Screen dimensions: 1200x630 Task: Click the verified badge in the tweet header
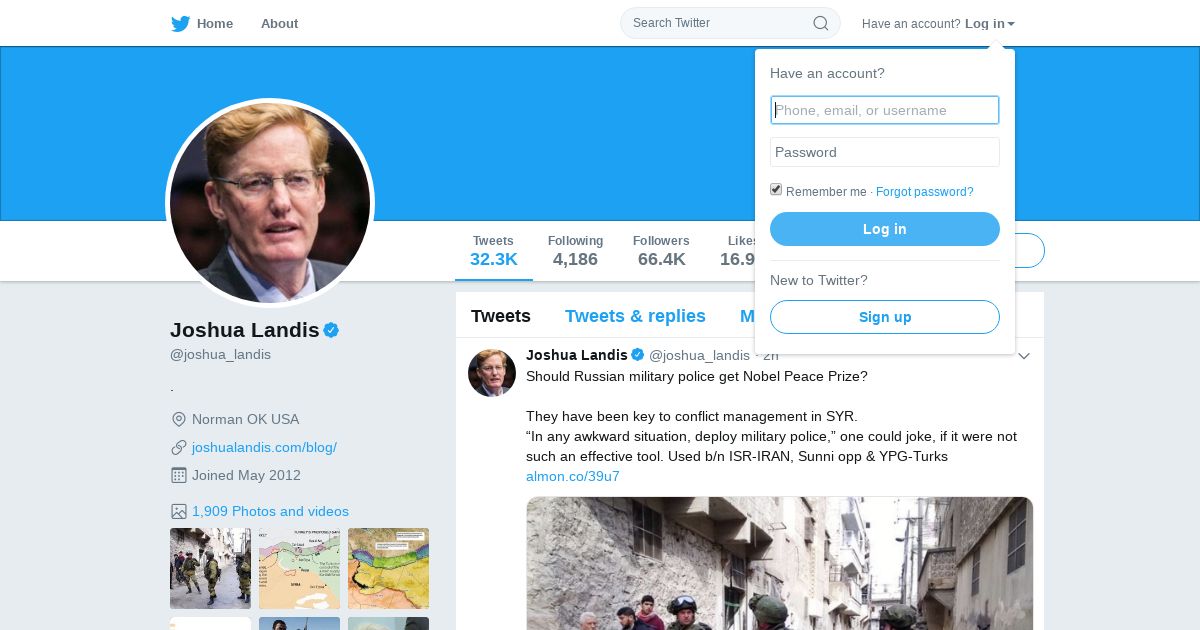pos(637,355)
